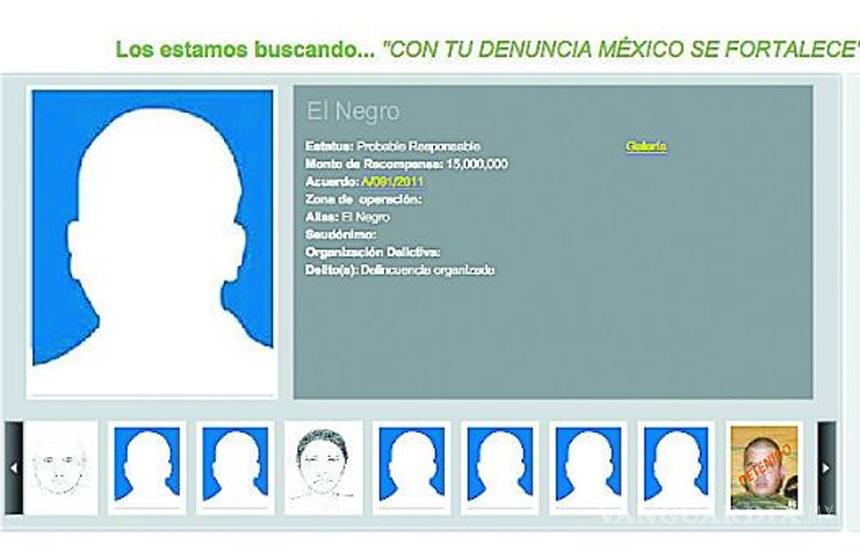
Task: Click the Delito(s) Delincuencia organizada line
Action: 400,270
